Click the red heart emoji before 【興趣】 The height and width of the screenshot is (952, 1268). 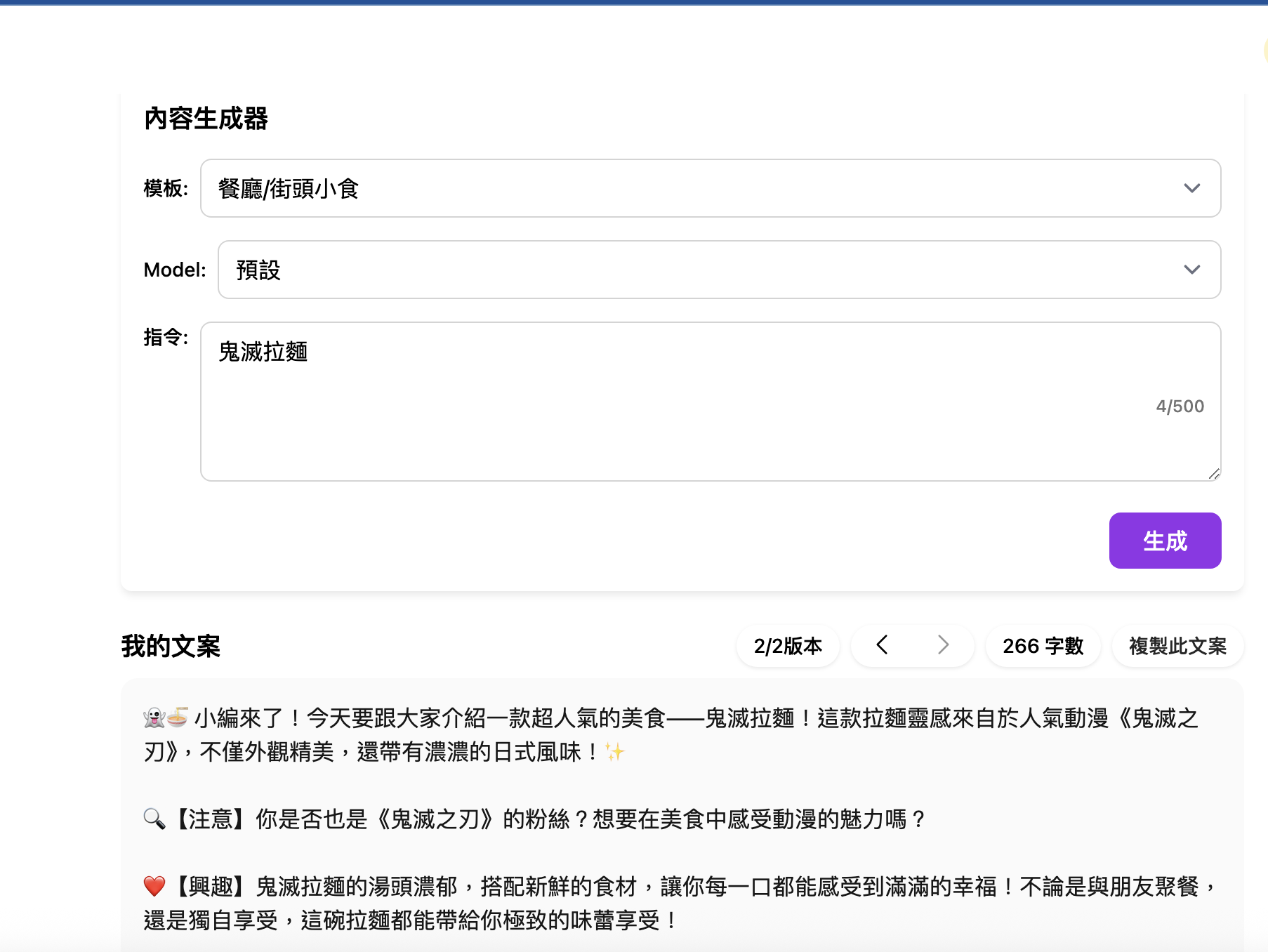[154, 886]
